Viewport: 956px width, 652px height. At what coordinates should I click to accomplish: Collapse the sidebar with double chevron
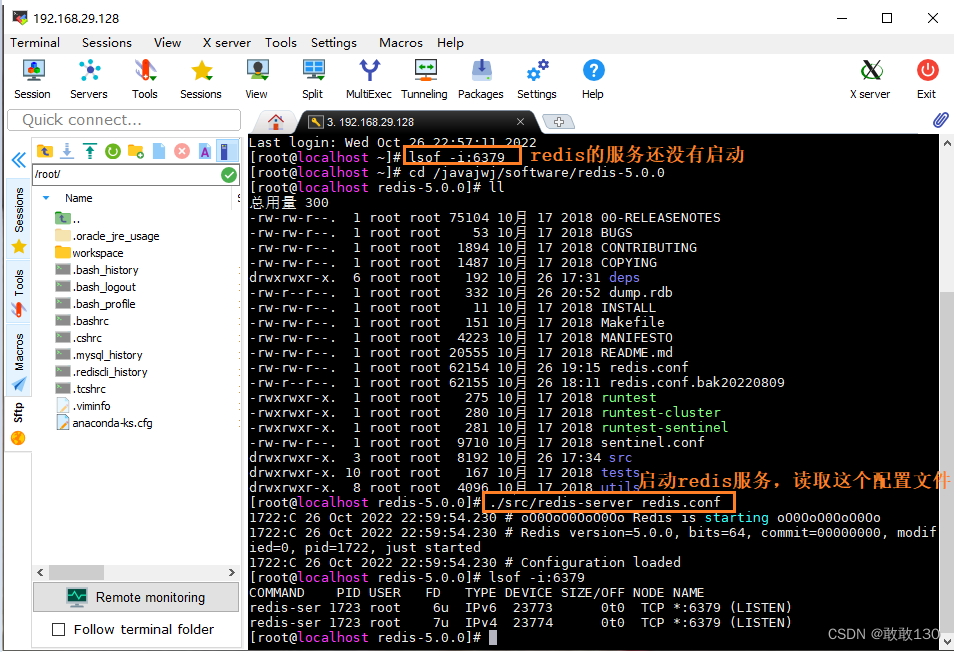point(19,160)
